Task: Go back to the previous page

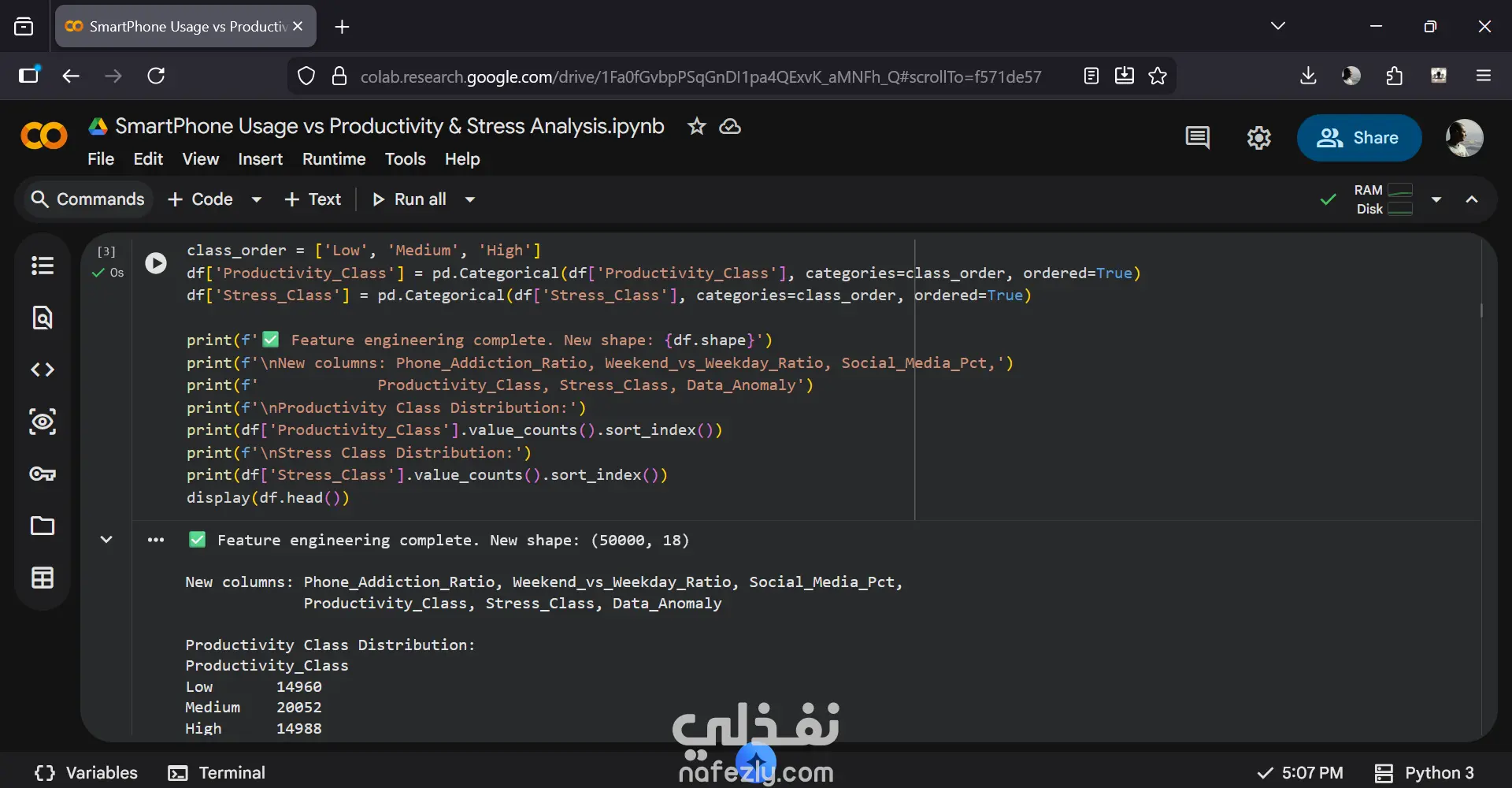Action: tap(71, 76)
